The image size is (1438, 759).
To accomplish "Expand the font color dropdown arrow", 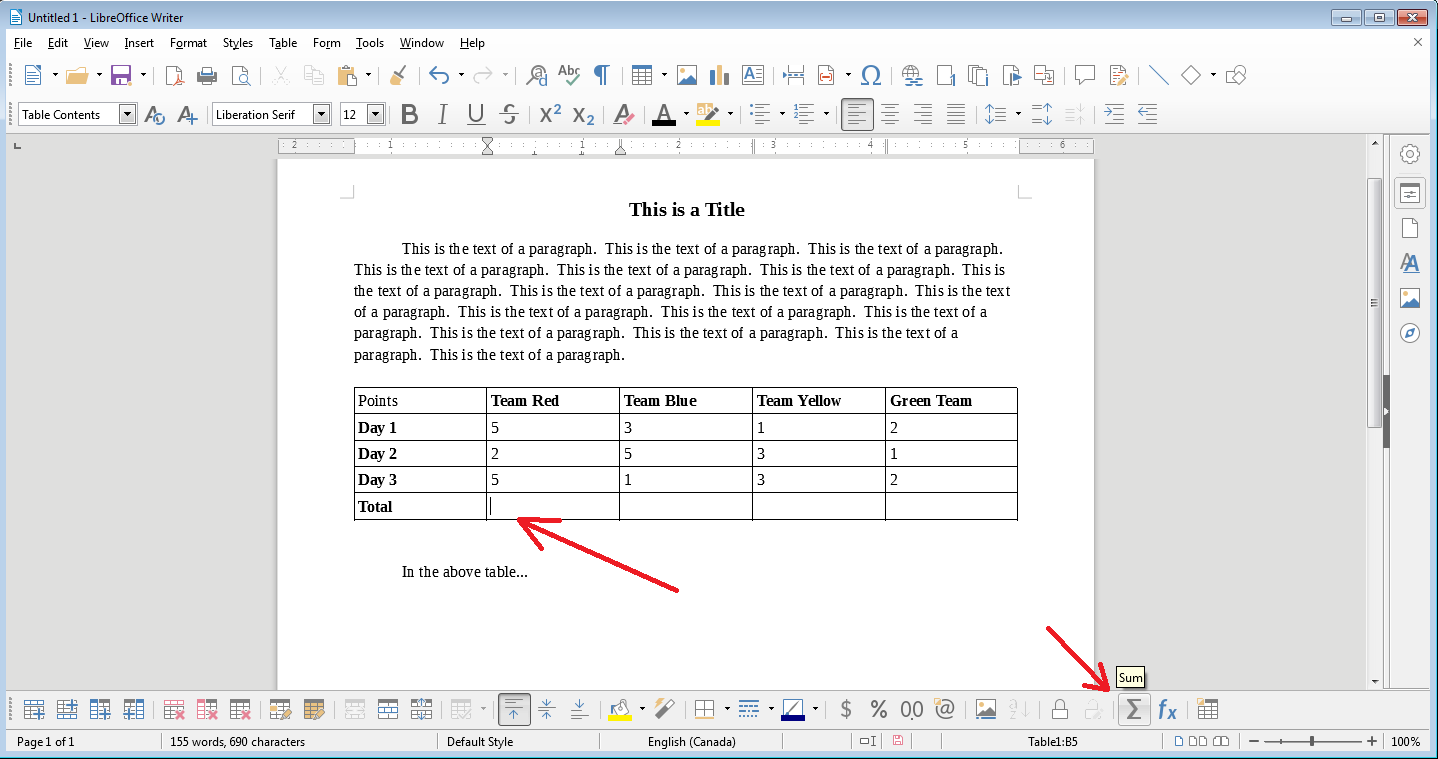I will [x=686, y=114].
